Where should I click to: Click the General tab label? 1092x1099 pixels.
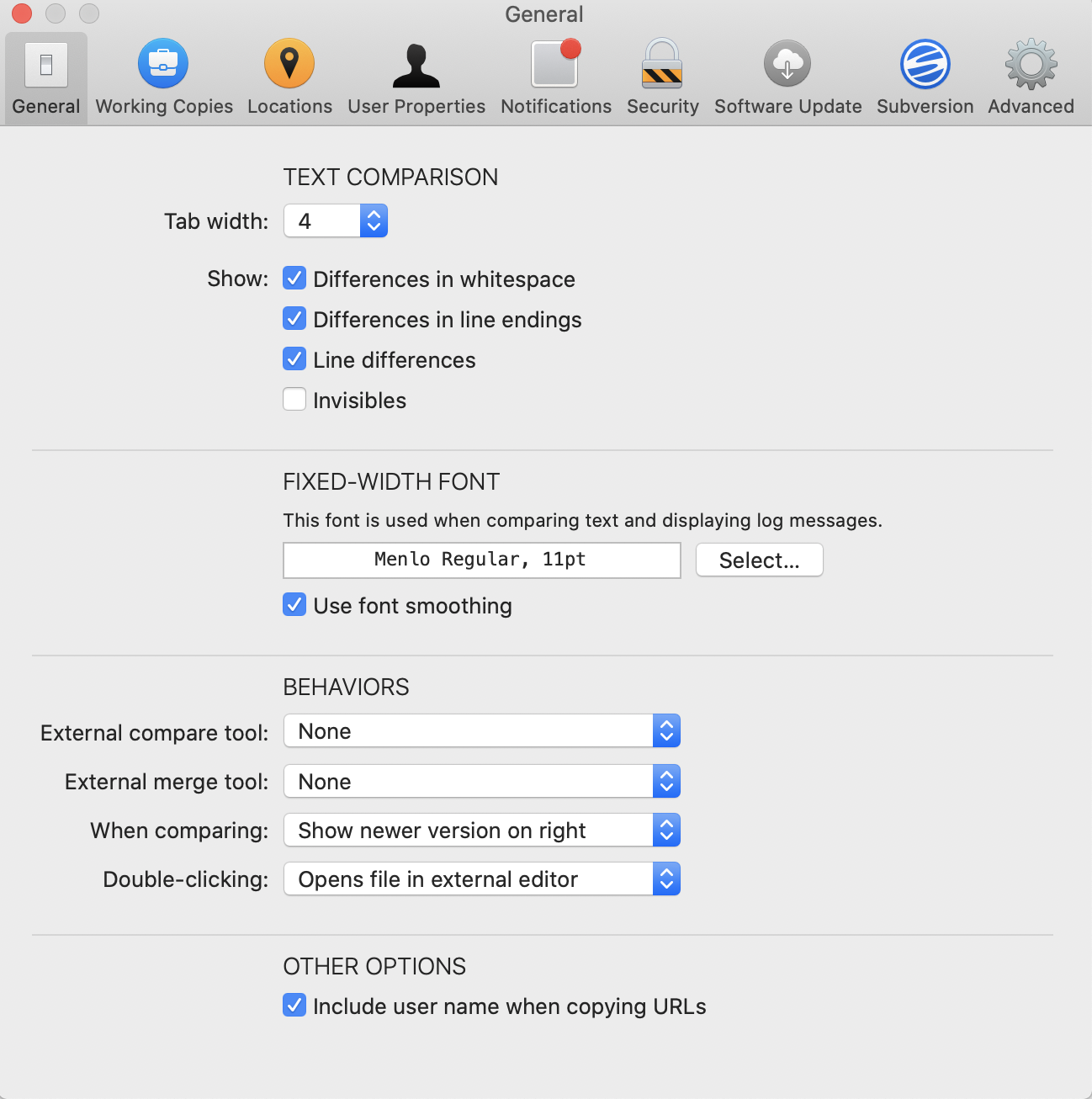click(x=46, y=107)
